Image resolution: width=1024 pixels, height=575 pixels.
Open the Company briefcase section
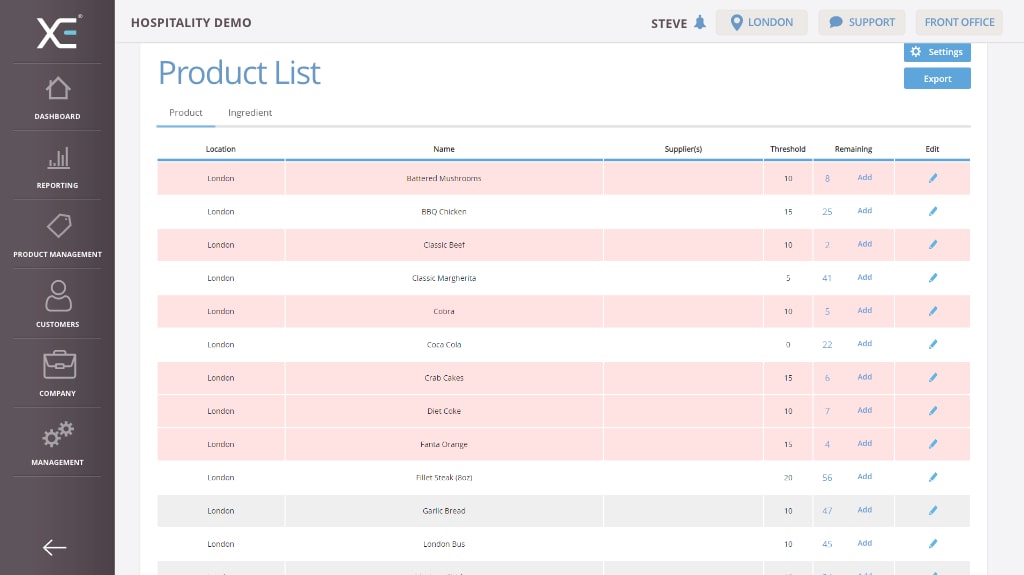click(x=57, y=374)
